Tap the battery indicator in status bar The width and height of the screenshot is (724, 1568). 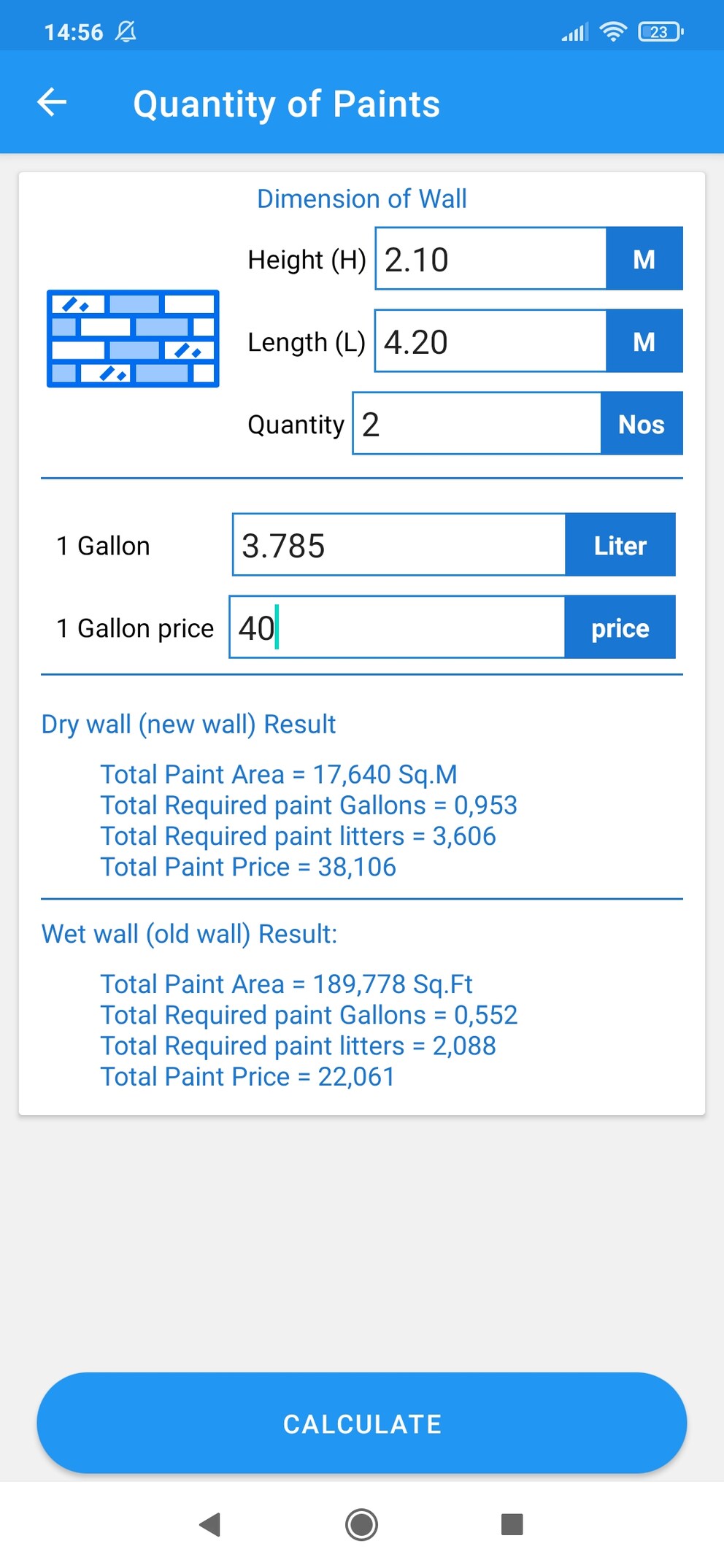coord(661,31)
